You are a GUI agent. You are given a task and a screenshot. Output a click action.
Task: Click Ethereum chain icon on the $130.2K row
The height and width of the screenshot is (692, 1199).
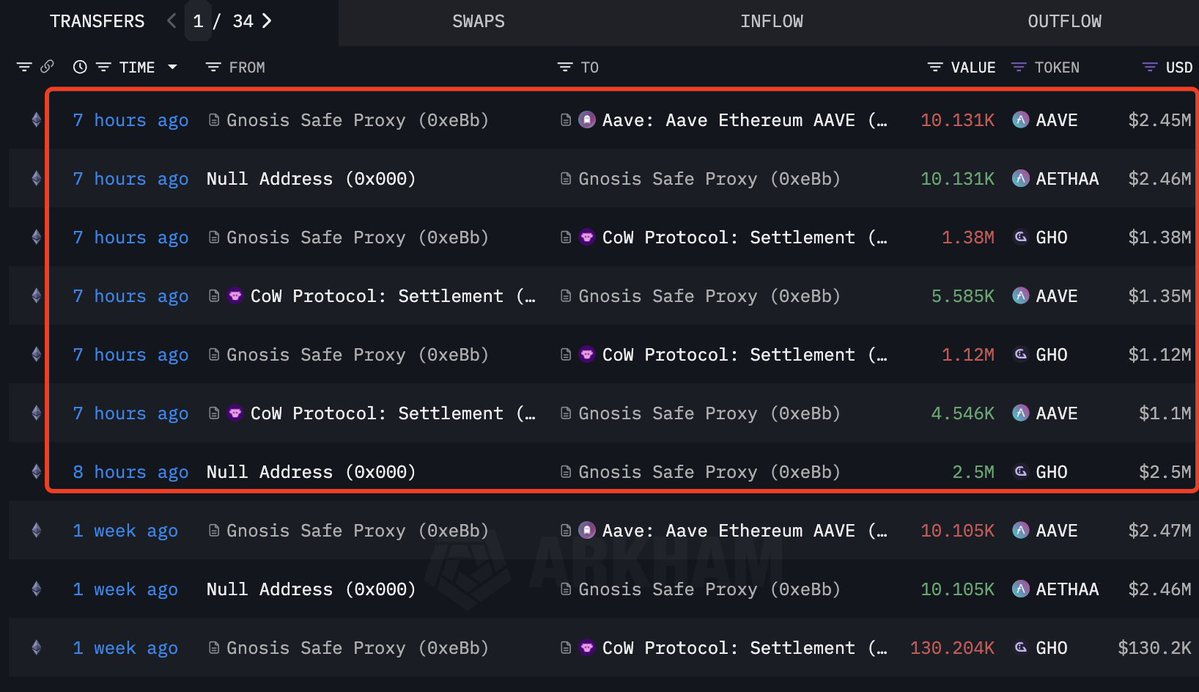[x=36, y=648]
